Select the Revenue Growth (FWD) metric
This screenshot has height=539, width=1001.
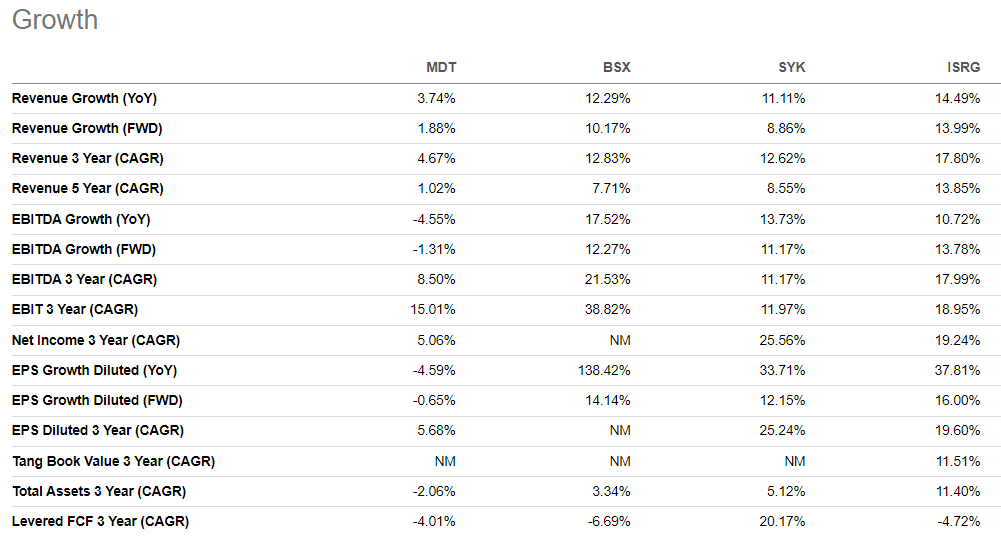pyautogui.click(x=87, y=129)
